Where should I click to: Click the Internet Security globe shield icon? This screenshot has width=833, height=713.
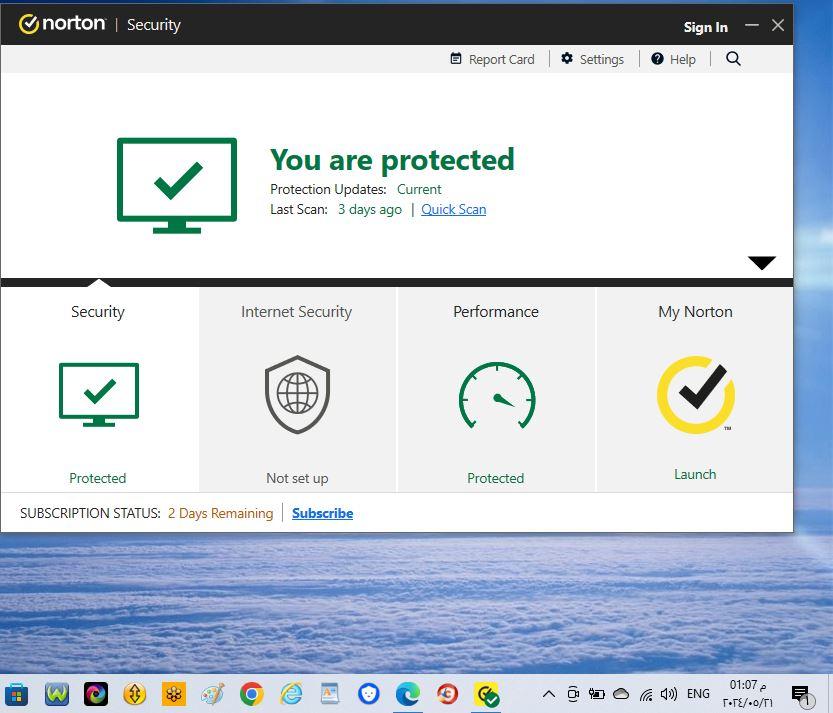tap(298, 394)
